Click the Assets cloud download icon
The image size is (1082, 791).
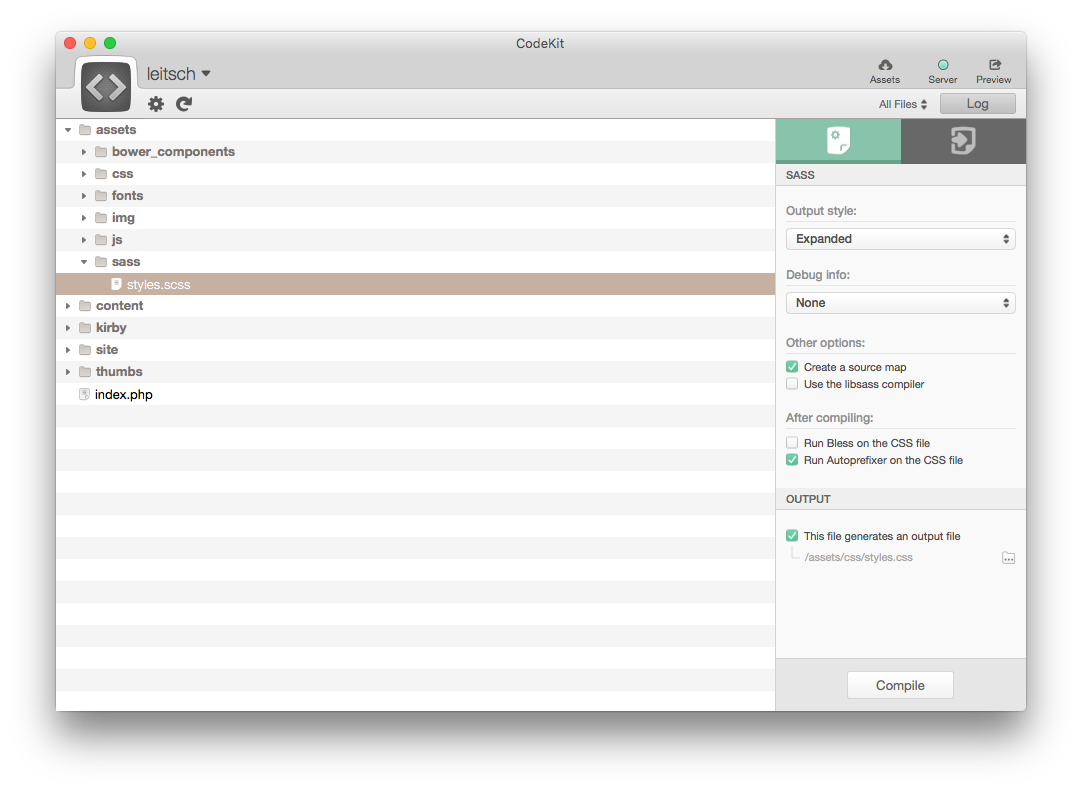[x=884, y=66]
